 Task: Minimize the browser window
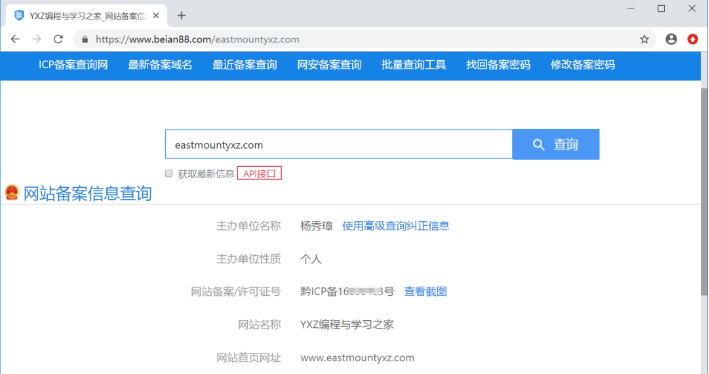[631, 9]
